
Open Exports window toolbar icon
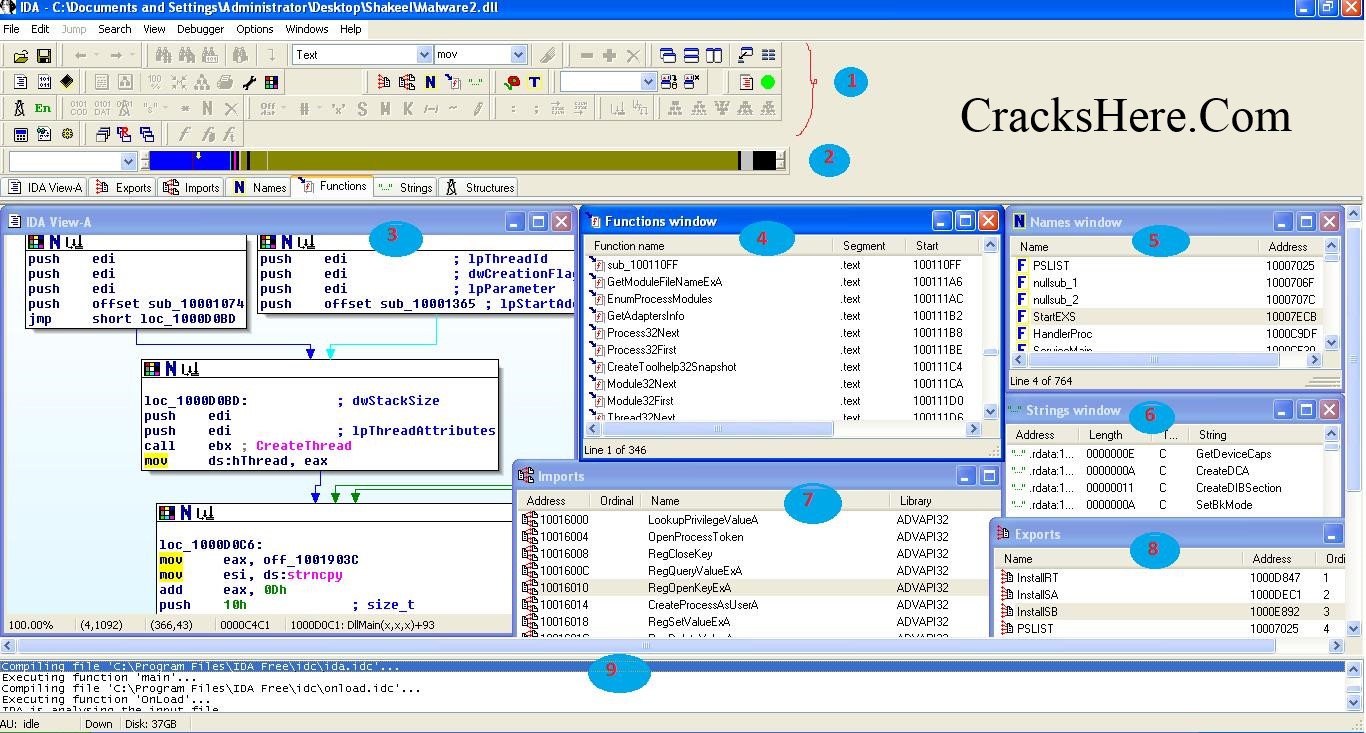pyautogui.click(x=384, y=82)
